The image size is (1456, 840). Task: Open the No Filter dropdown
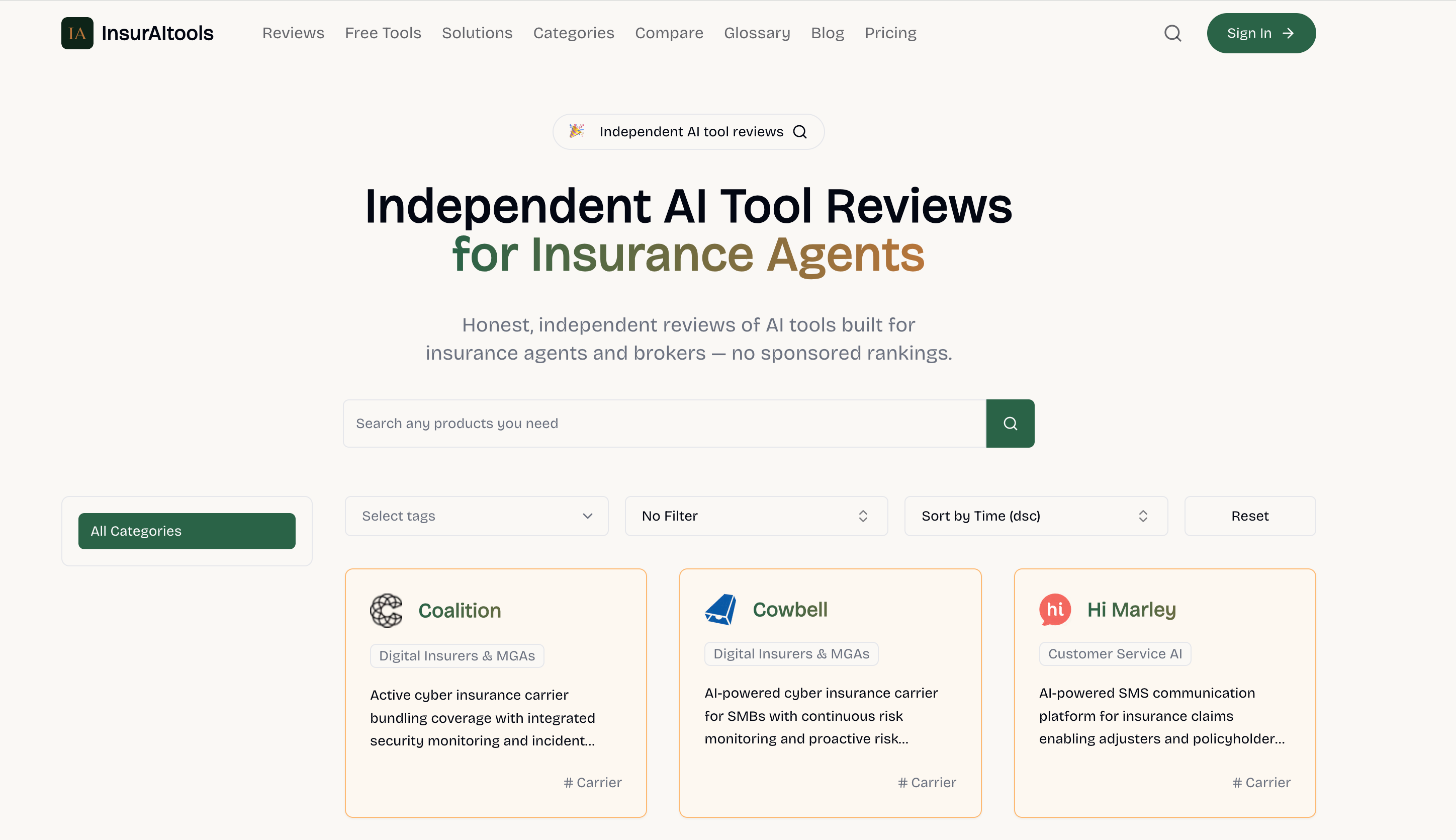coord(756,516)
